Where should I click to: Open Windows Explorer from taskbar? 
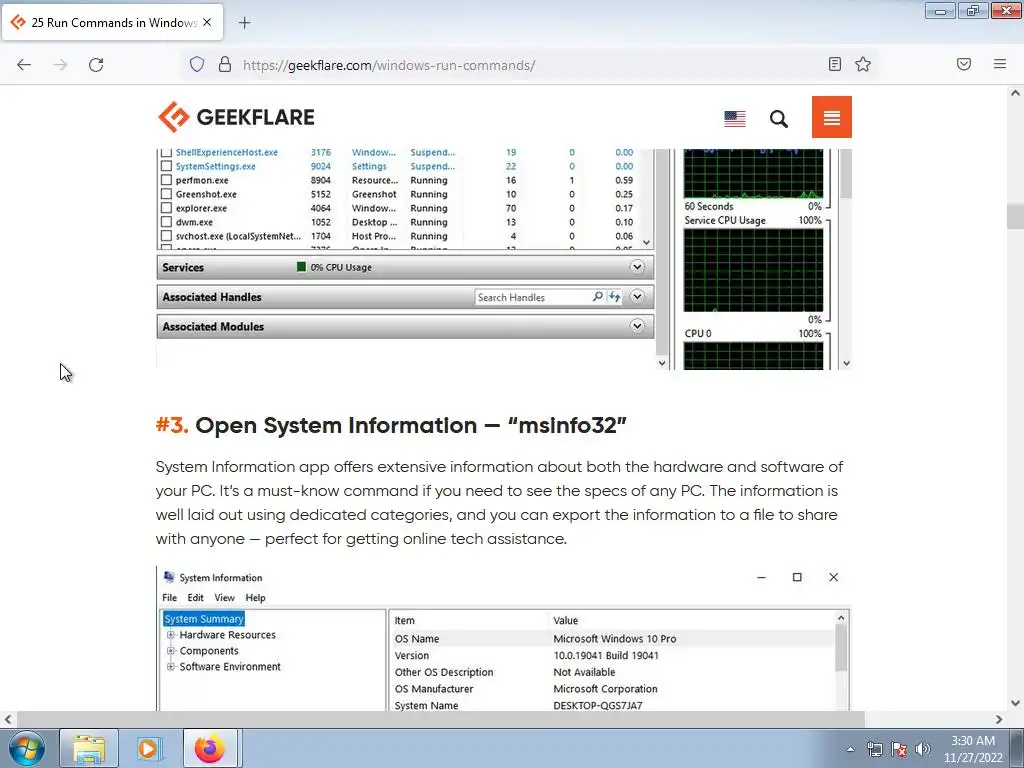point(89,748)
